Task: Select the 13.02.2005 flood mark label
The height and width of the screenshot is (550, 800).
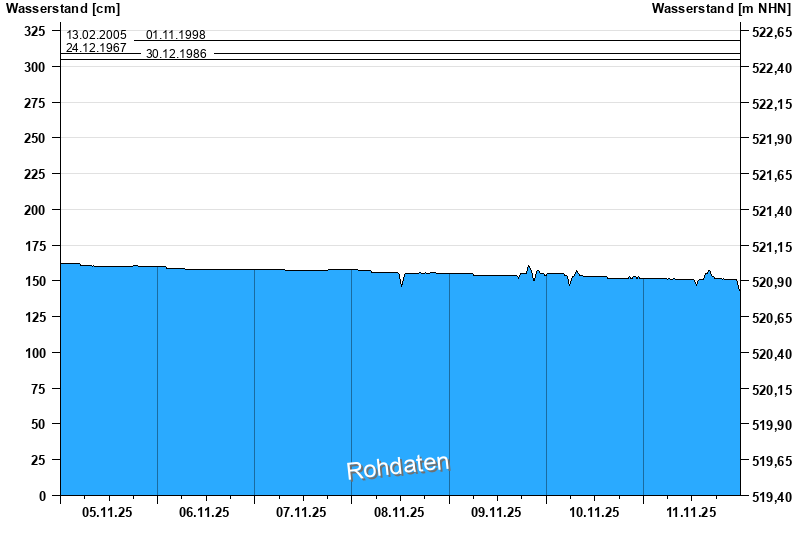Action: (x=96, y=35)
